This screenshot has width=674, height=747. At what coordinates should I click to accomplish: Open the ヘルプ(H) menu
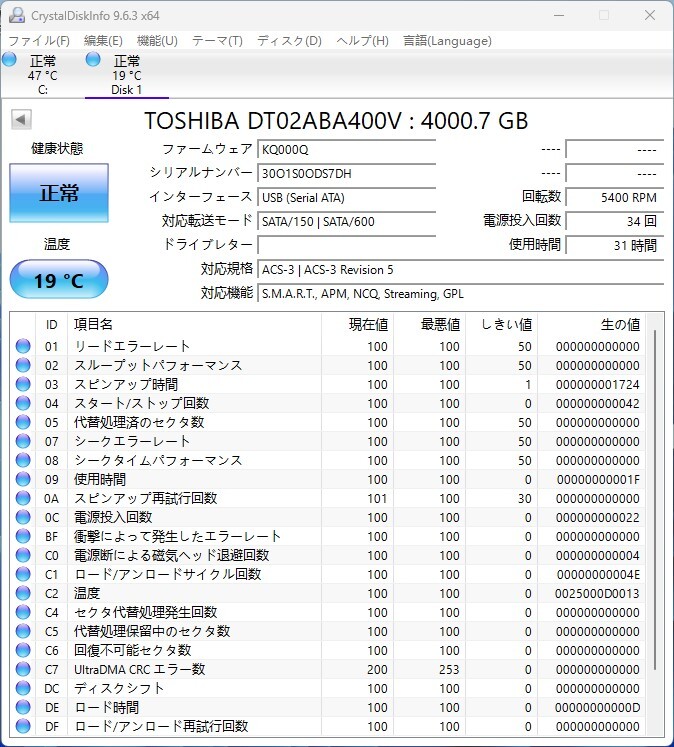tap(362, 41)
